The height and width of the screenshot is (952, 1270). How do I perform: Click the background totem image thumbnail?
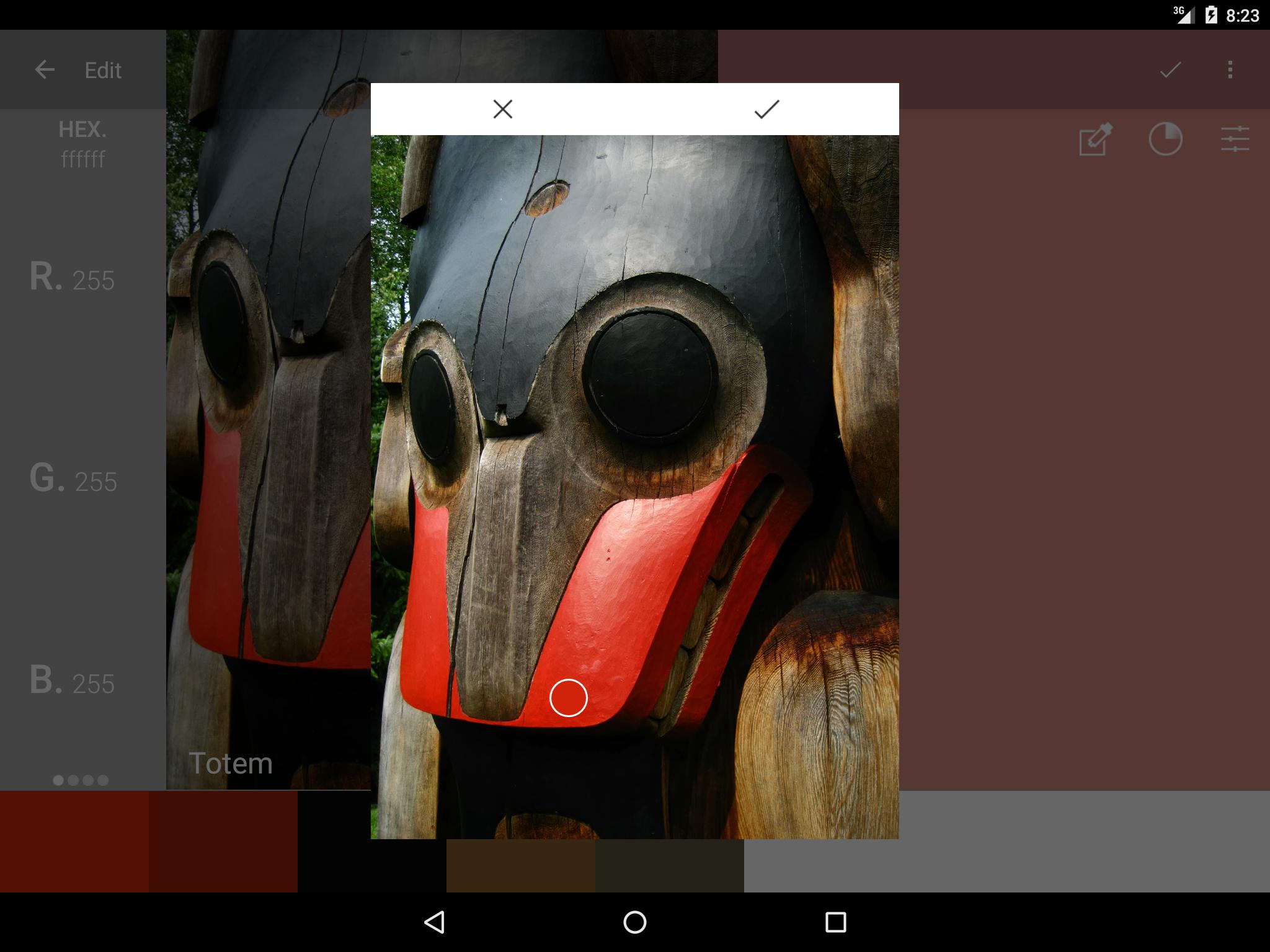tap(269, 409)
